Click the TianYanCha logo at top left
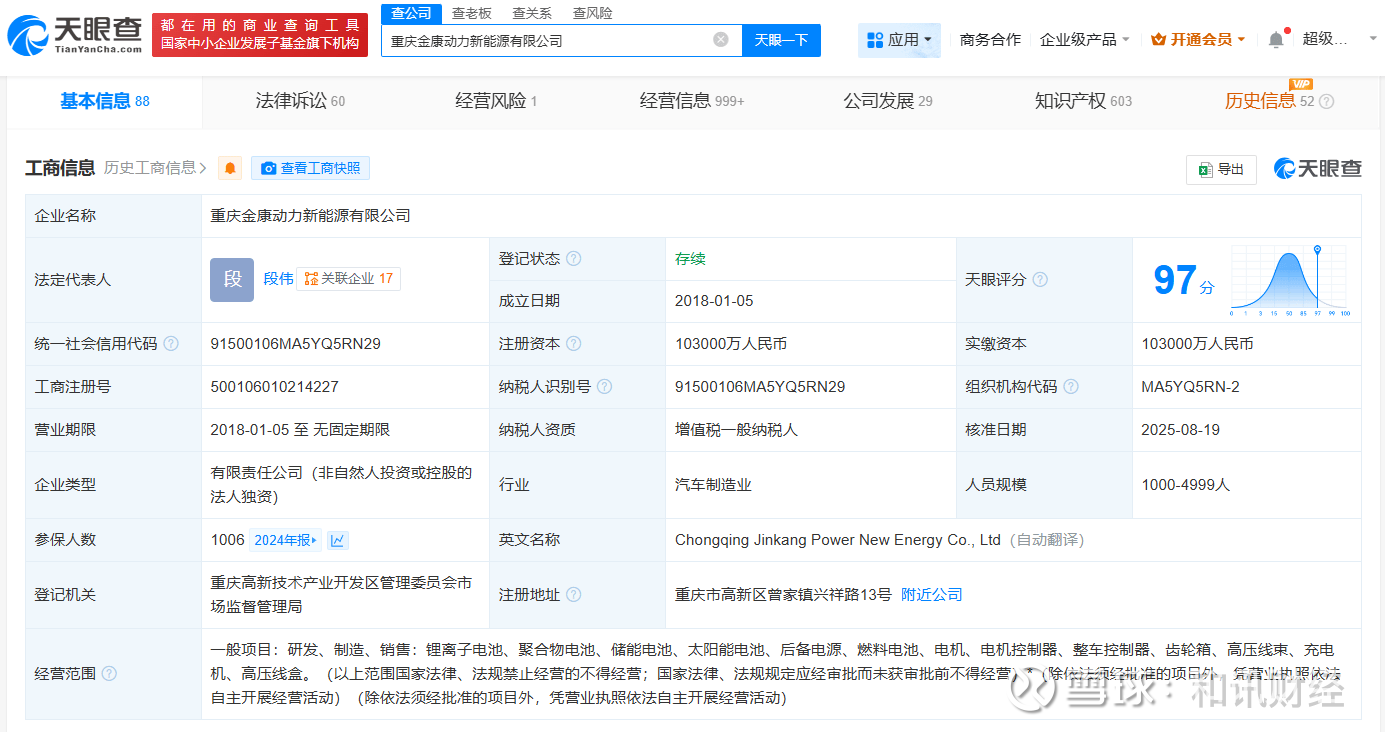This screenshot has width=1385, height=732. (x=75, y=35)
